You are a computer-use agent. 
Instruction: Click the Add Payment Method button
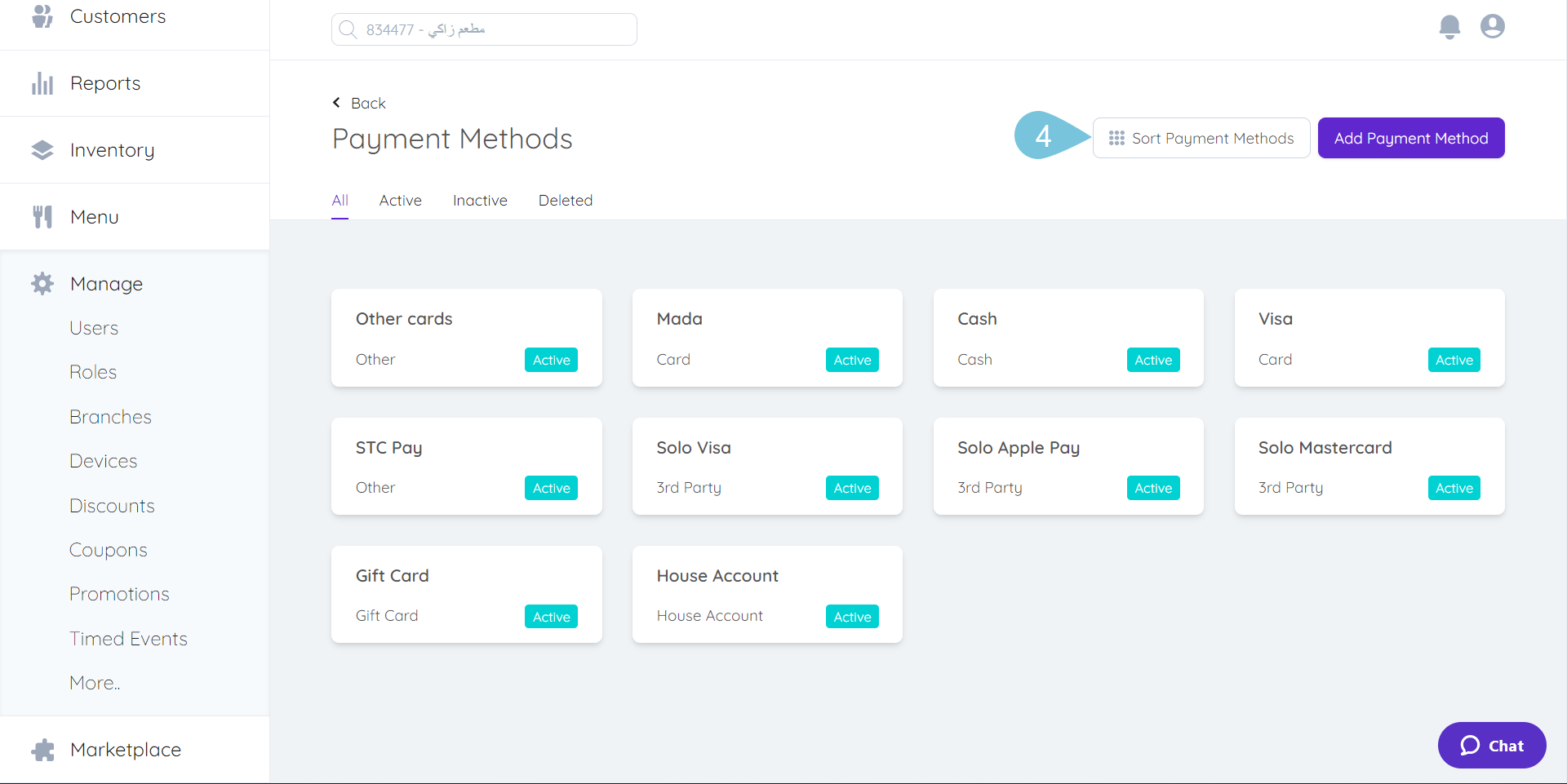tap(1411, 138)
